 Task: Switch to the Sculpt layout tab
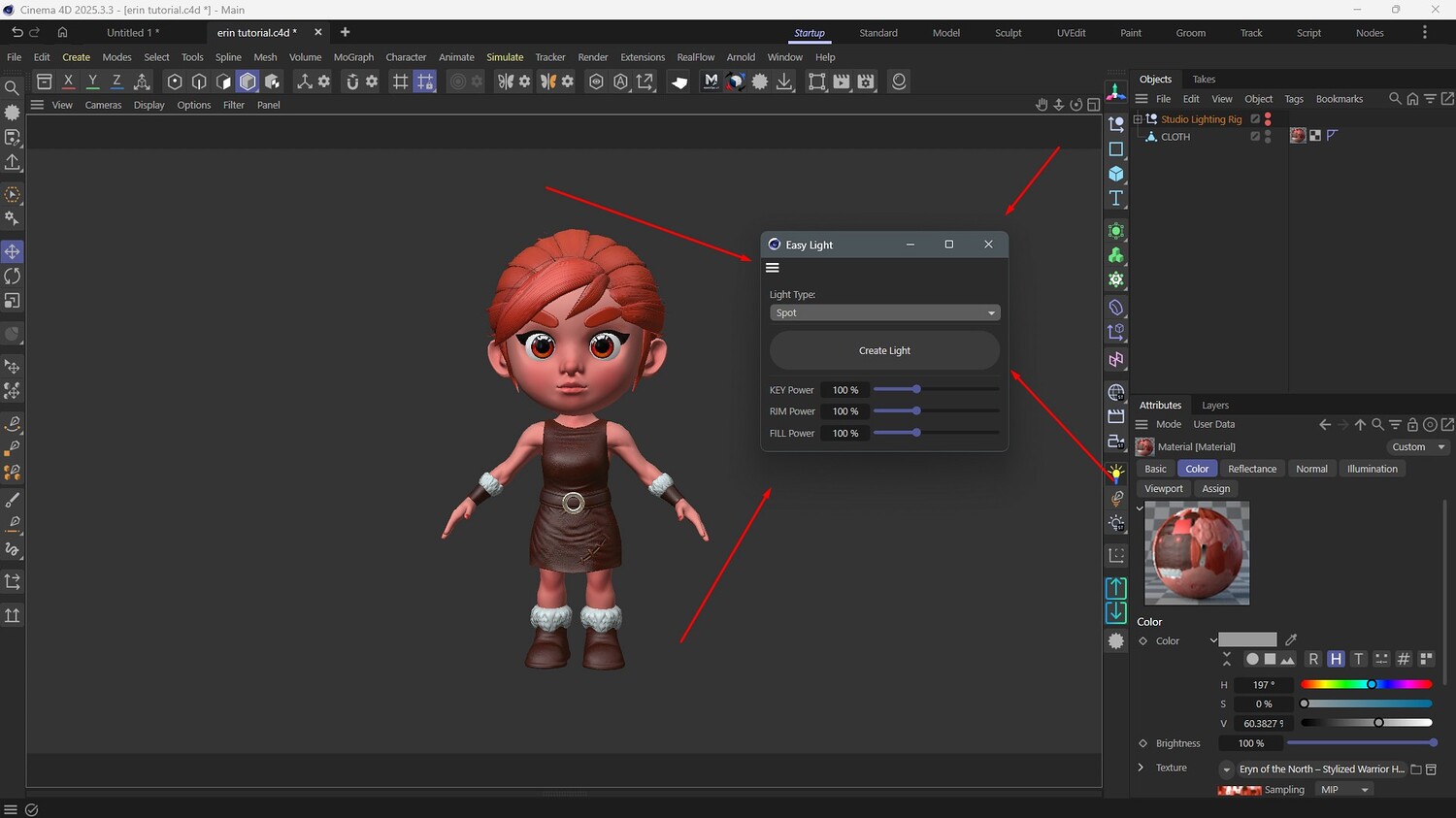1008,33
